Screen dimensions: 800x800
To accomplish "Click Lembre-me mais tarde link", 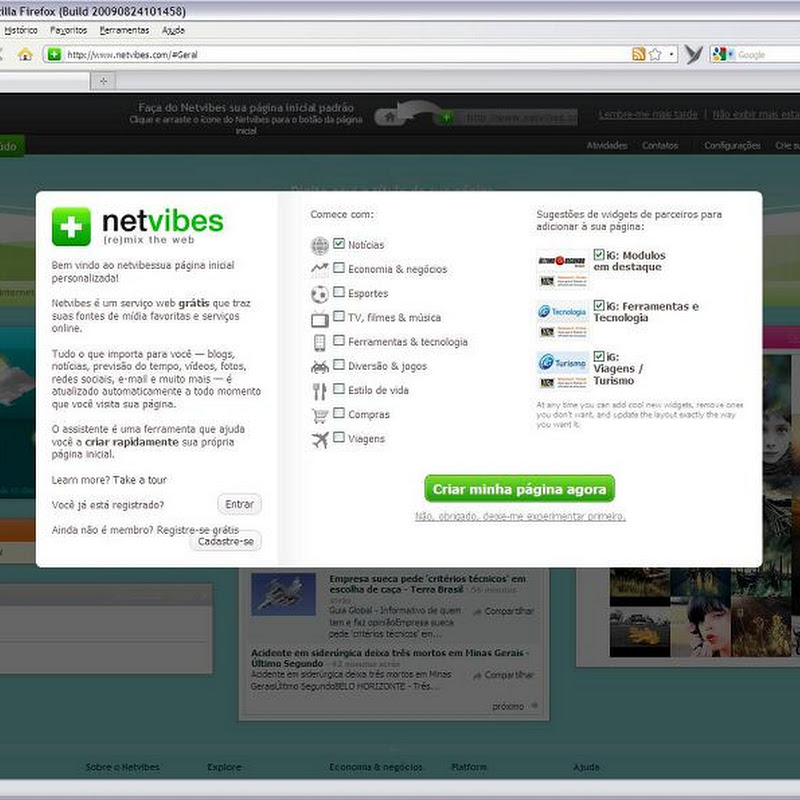I will pyautogui.click(x=648, y=114).
